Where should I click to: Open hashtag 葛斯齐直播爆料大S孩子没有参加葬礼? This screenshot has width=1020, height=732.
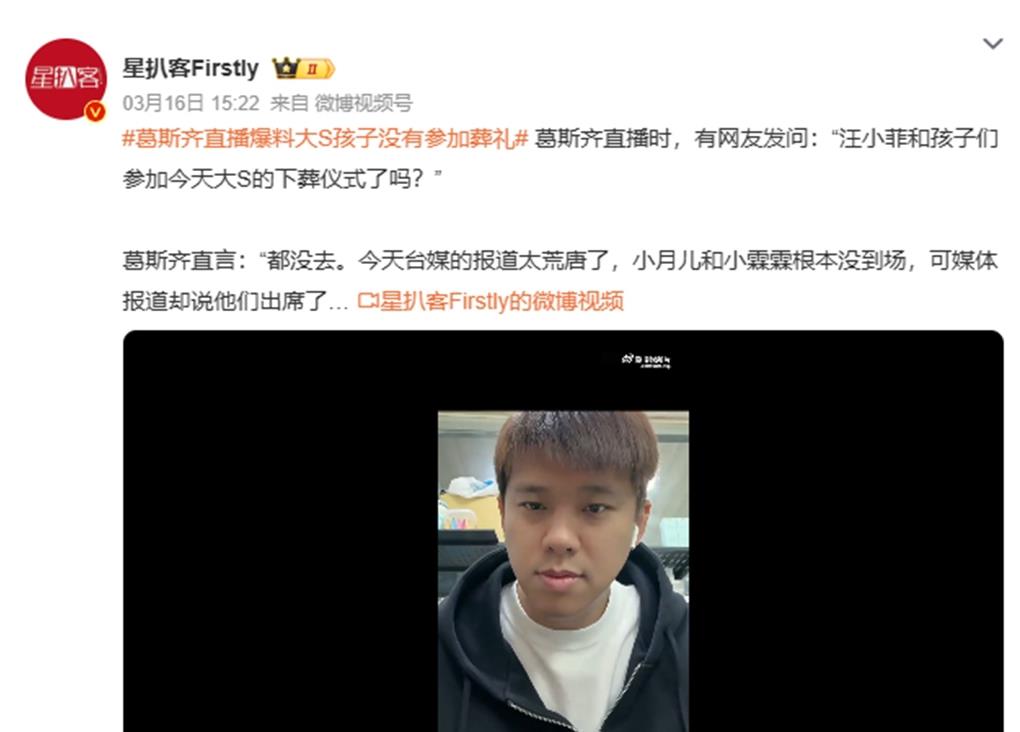325,139
